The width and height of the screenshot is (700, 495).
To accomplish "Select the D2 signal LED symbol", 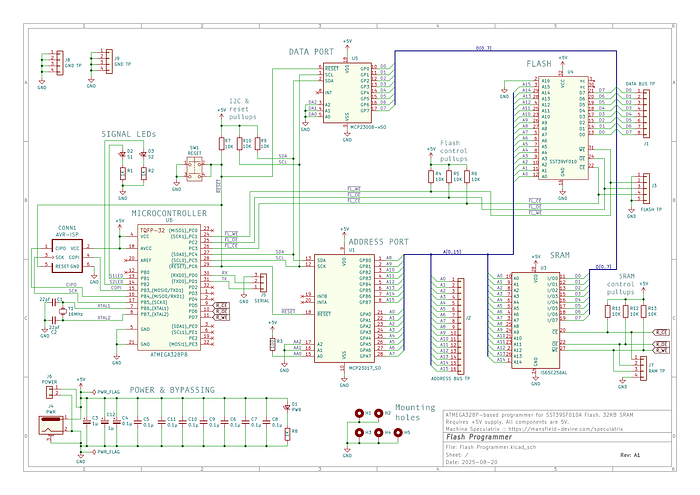I will tap(122, 156).
